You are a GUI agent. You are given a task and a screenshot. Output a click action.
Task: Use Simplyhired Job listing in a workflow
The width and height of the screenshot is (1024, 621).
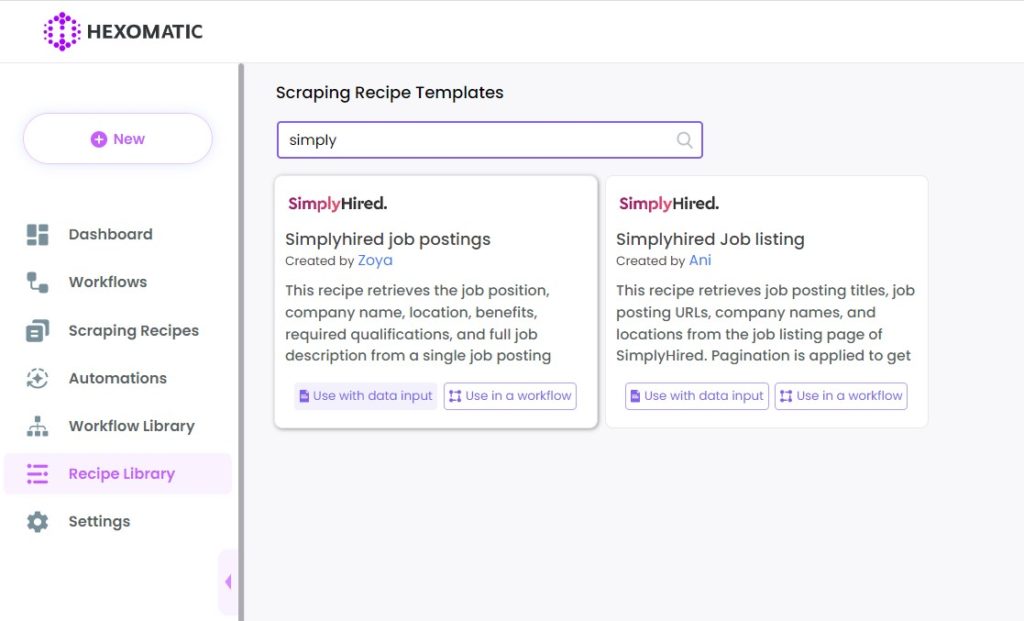click(841, 396)
